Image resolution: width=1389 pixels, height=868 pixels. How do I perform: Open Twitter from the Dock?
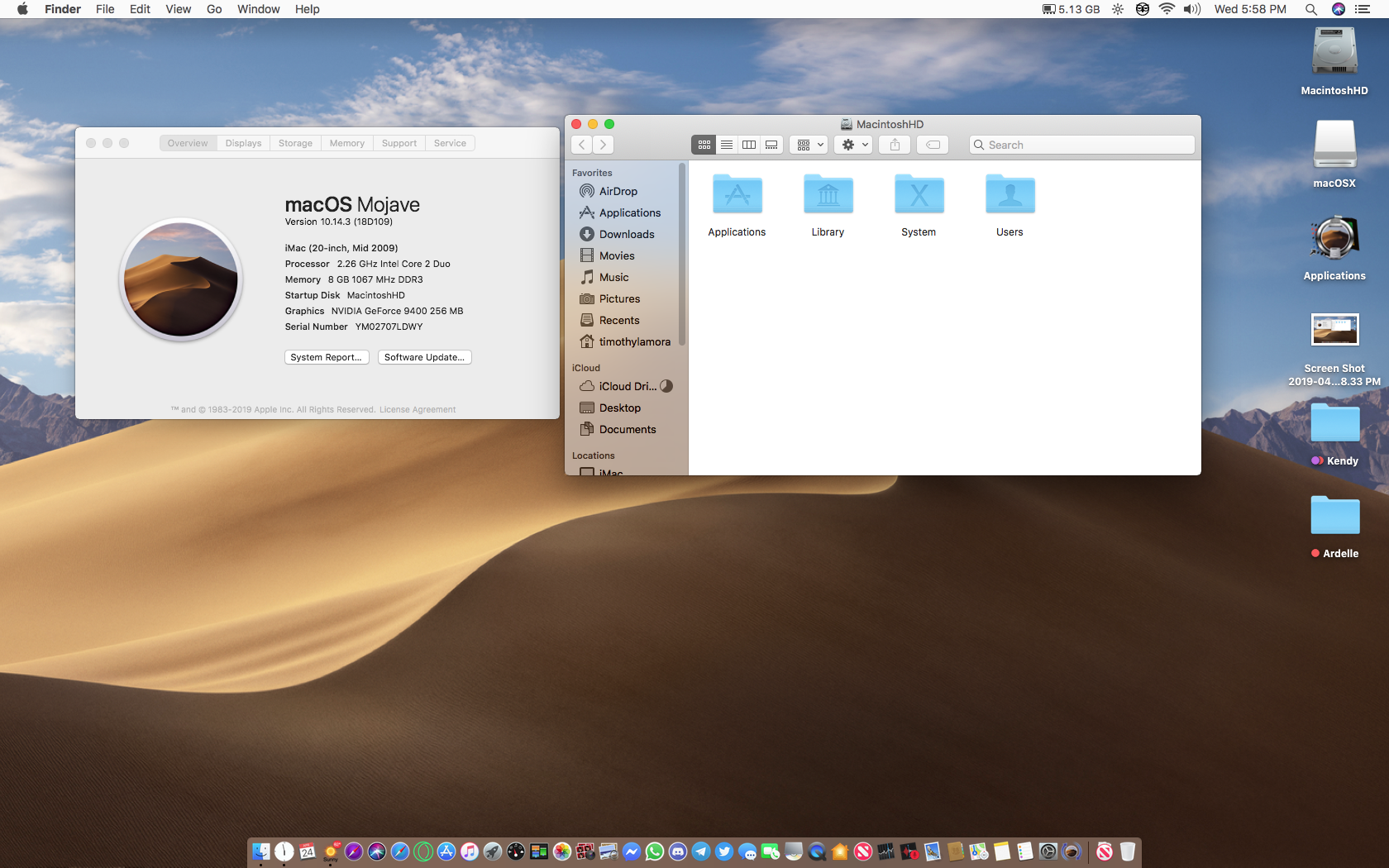tap(724, 851)
